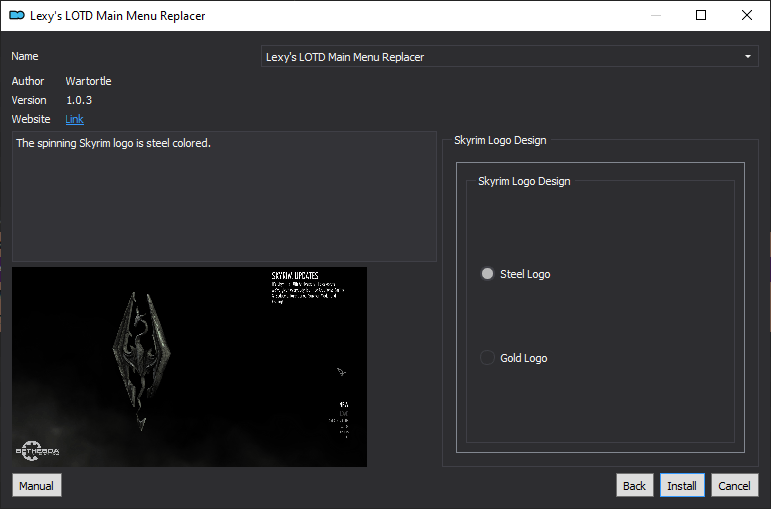771x509 pixels.
Task: Go Back to previous installer step
Action: pyautogui.click(x=634, y=485)
